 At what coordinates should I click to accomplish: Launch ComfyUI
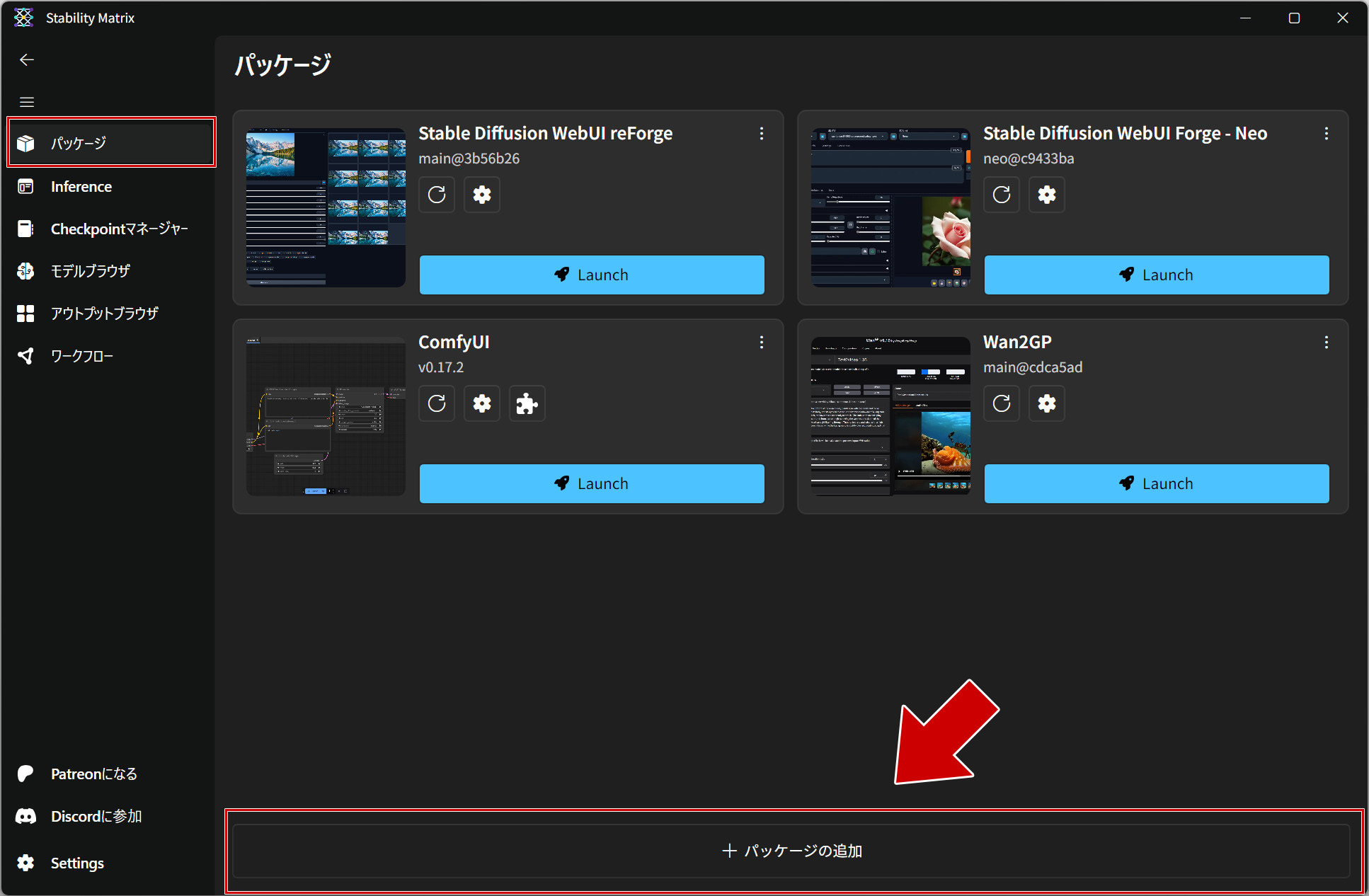click(x=592, y=483)
